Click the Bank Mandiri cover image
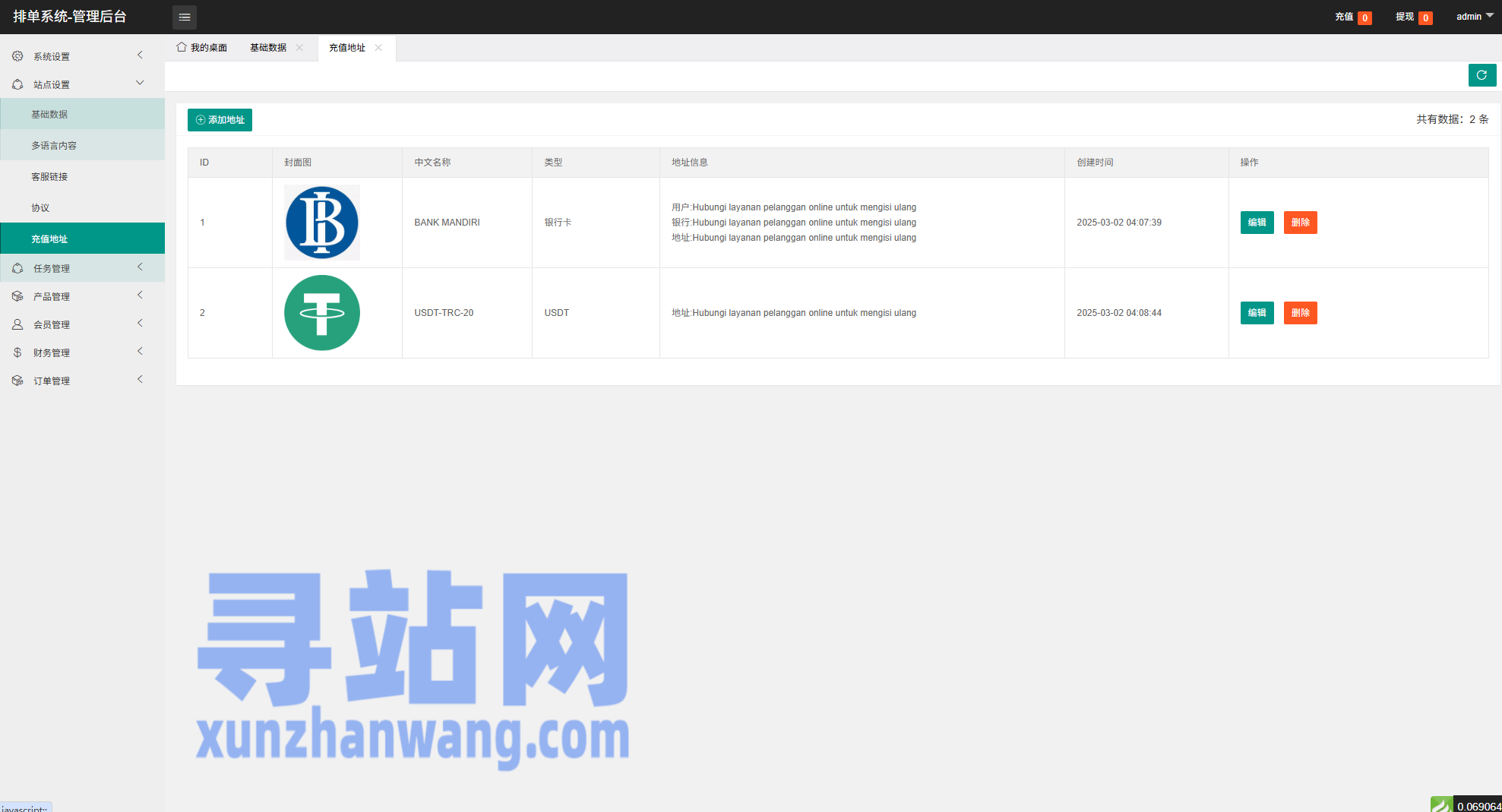The image size is (1502, 812). (322, 223)
